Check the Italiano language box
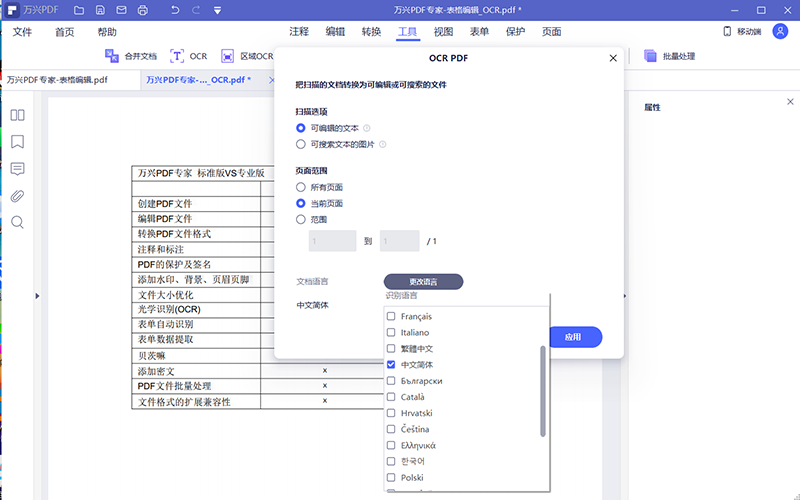This screenshot has height=500, width=800. pyautogui.click(x=391, y=332)
